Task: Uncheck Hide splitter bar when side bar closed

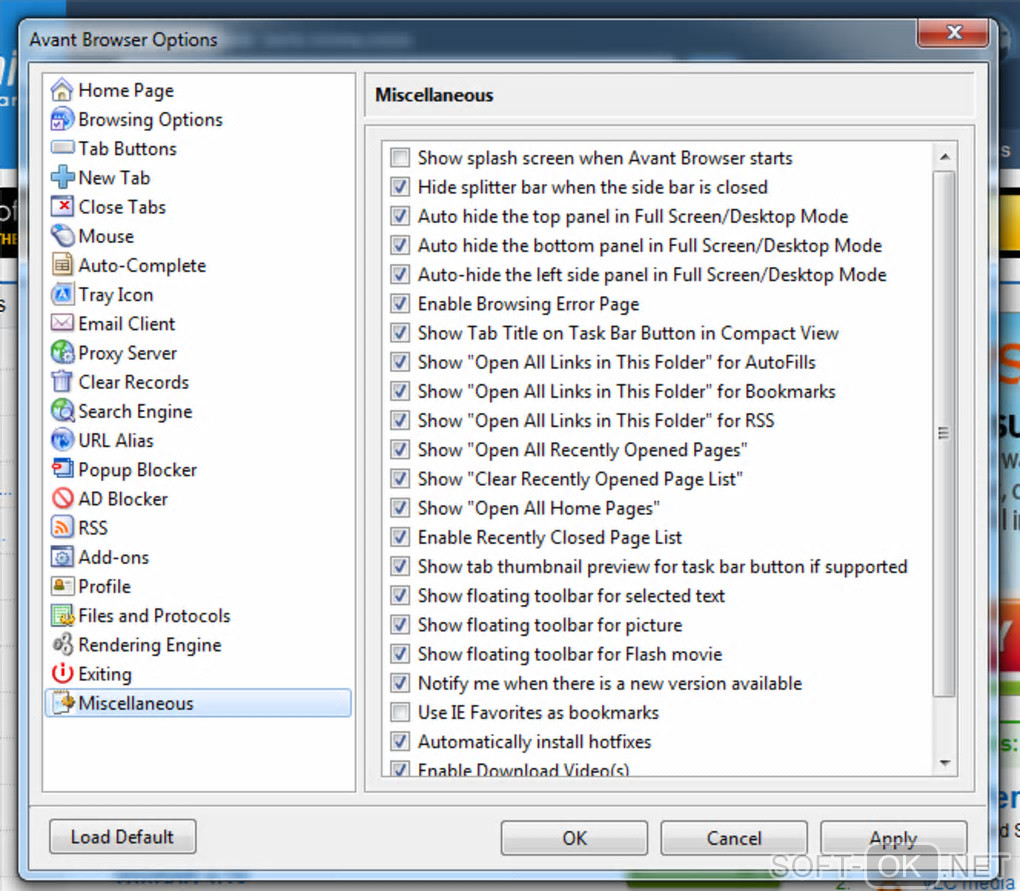Action: click(399, 187)
